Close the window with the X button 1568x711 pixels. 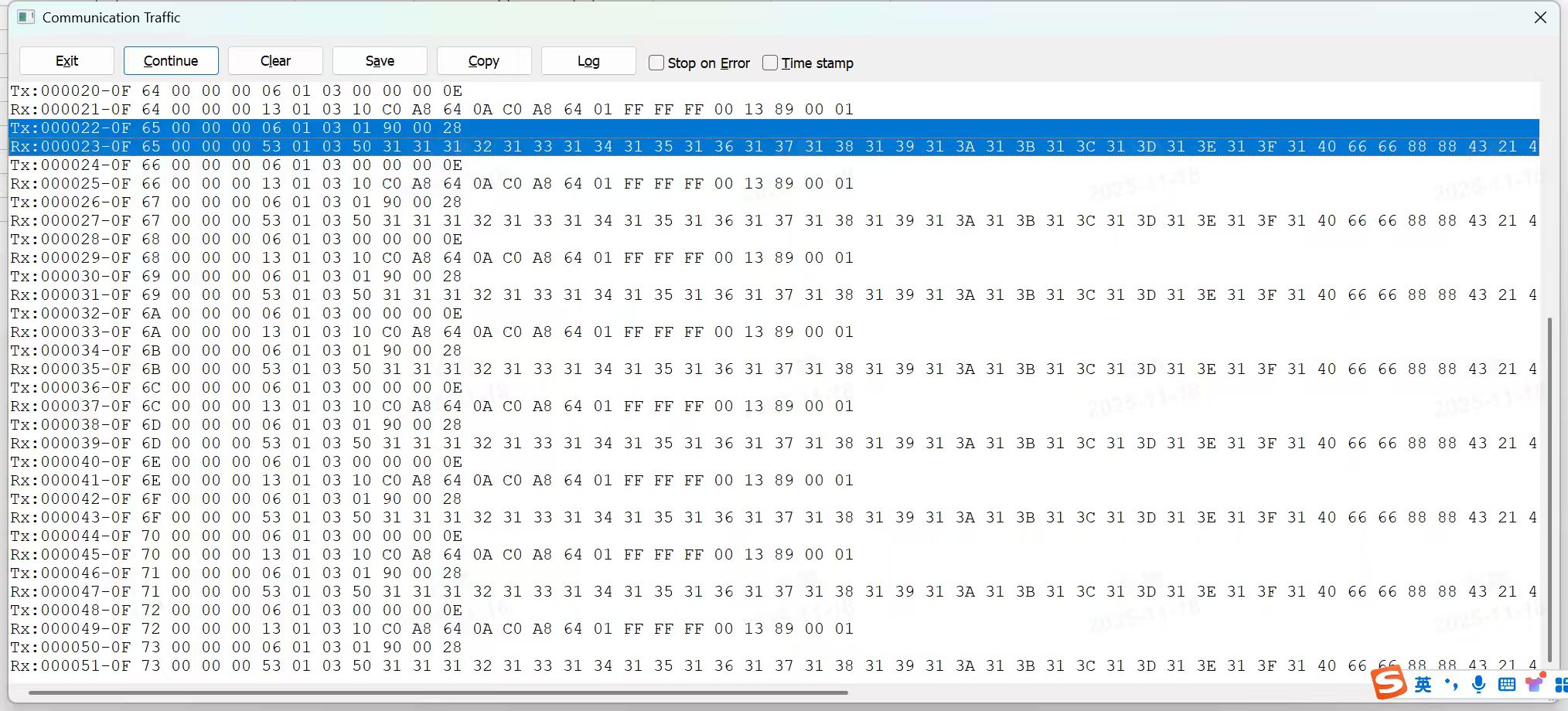pyautogui.click(x=1539, y=16)
